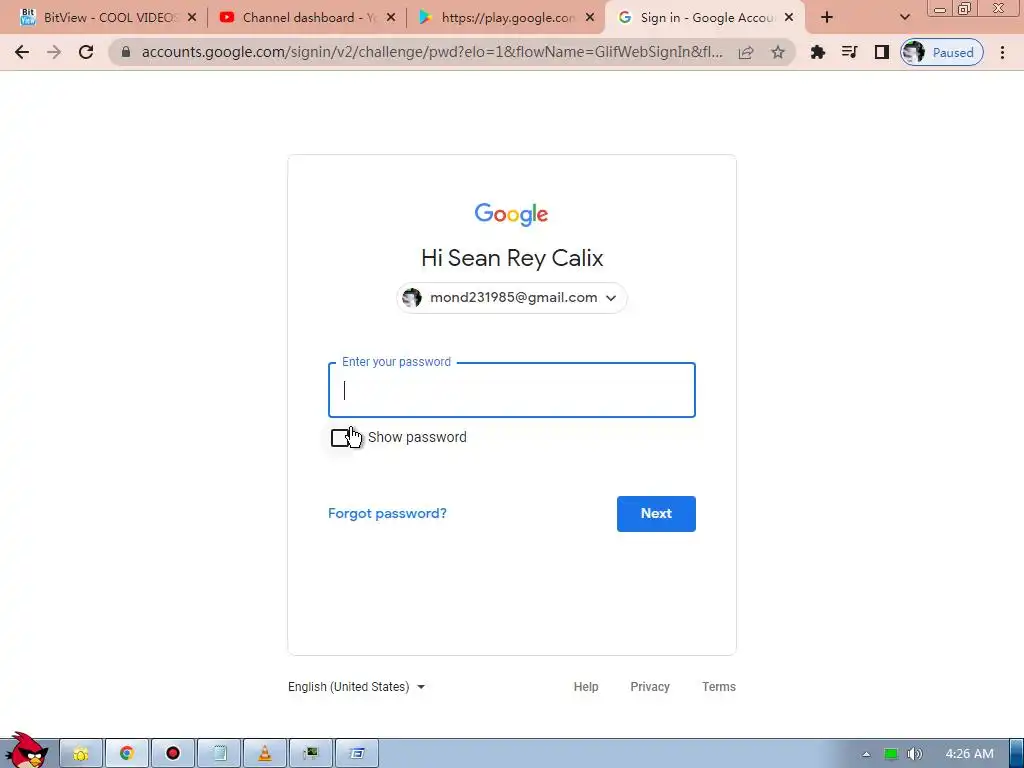Close the Channel dashboard tab
This screenshot has height=768, width=1024.
[x=391, y=18]
